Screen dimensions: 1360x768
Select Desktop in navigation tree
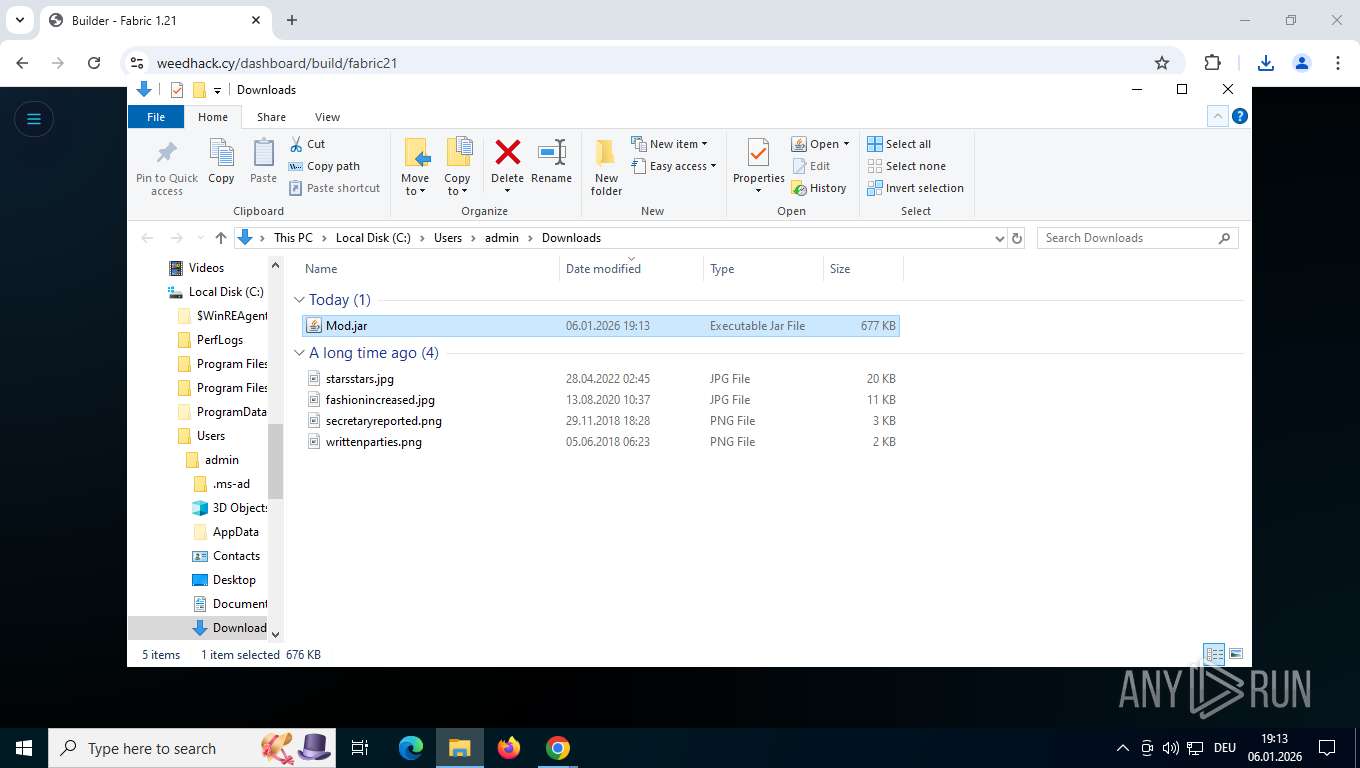coord(234,580)
